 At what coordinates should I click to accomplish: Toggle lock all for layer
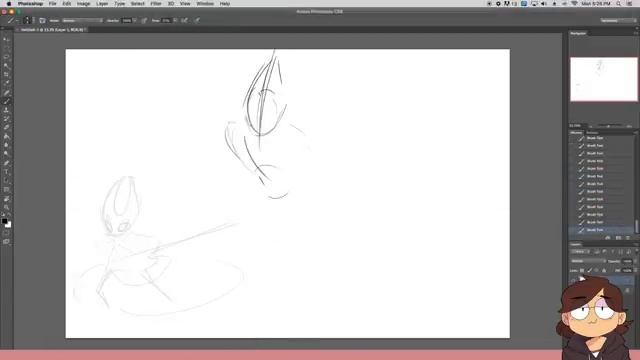coord(604,270)
